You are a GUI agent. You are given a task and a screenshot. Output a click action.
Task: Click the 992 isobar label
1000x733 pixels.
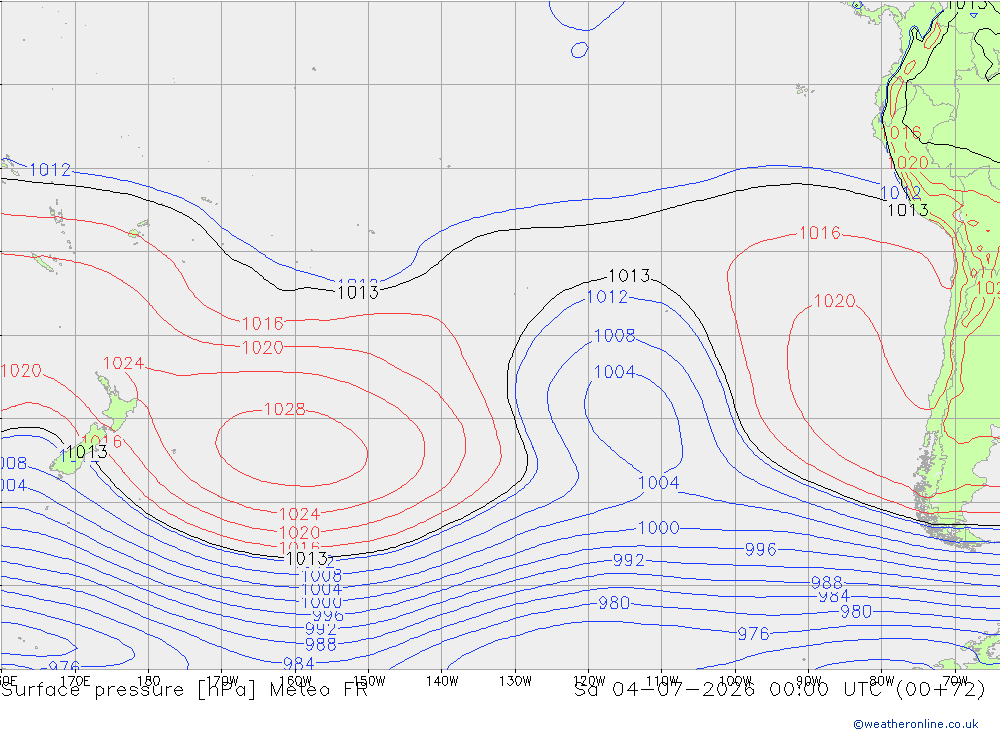tap(628, 560)
